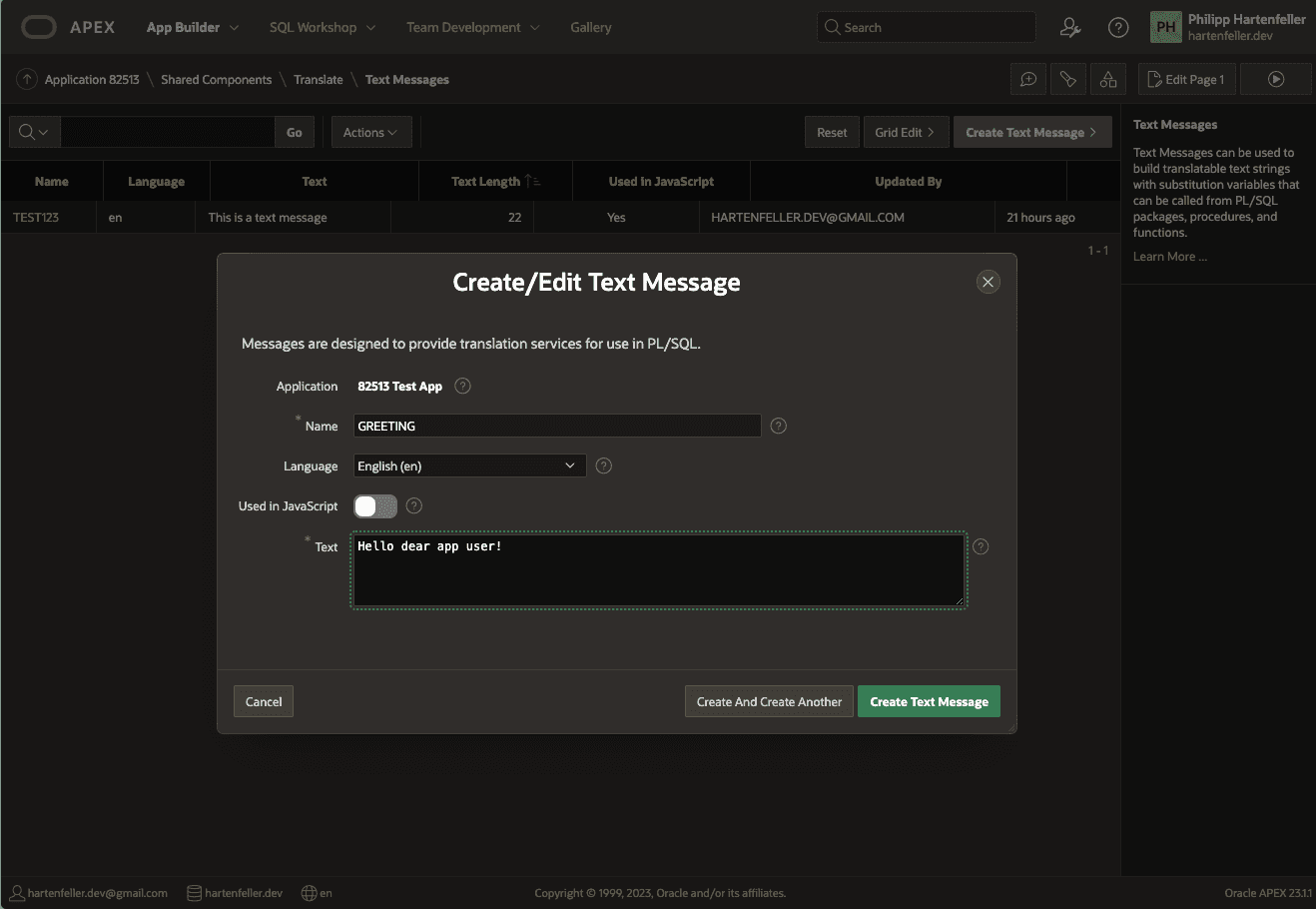Open the feedback dialog via speech bubble icon
1316x909 pixels.
1028,79
